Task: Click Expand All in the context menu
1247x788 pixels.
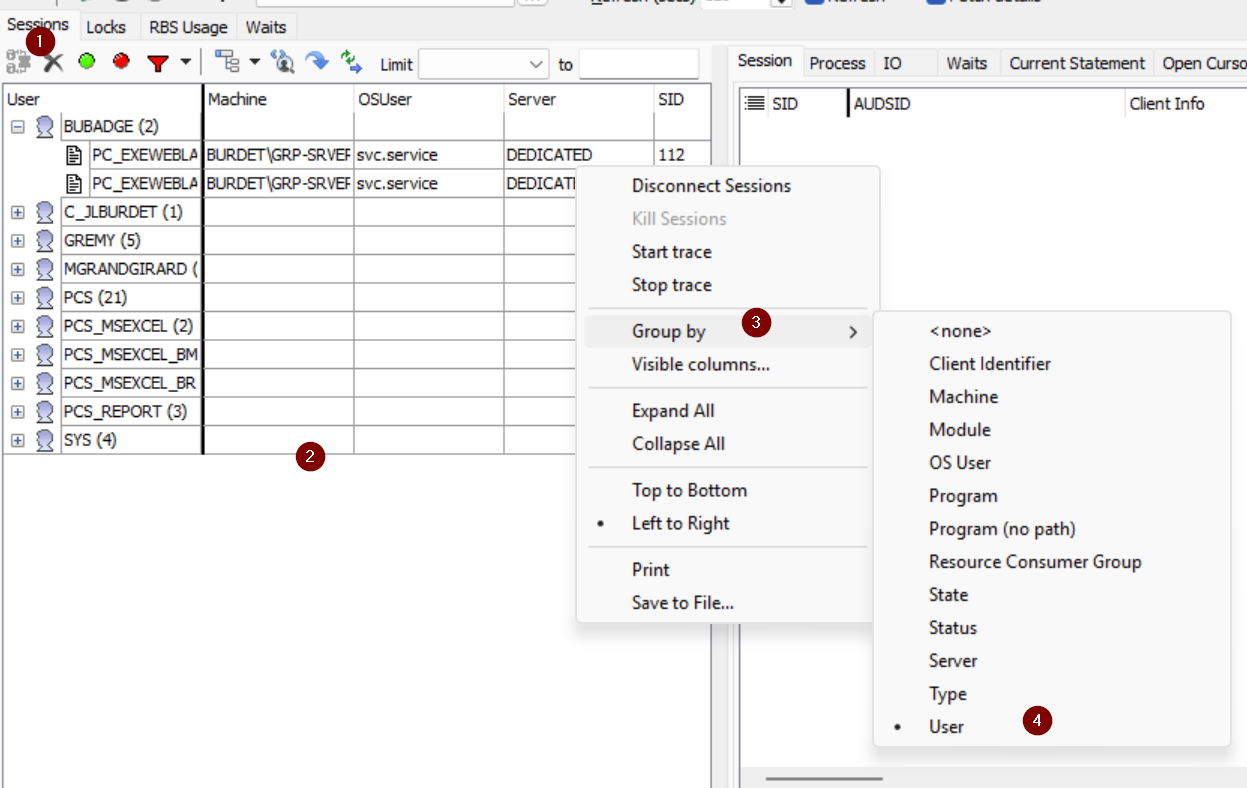Action: pos(673,411)
